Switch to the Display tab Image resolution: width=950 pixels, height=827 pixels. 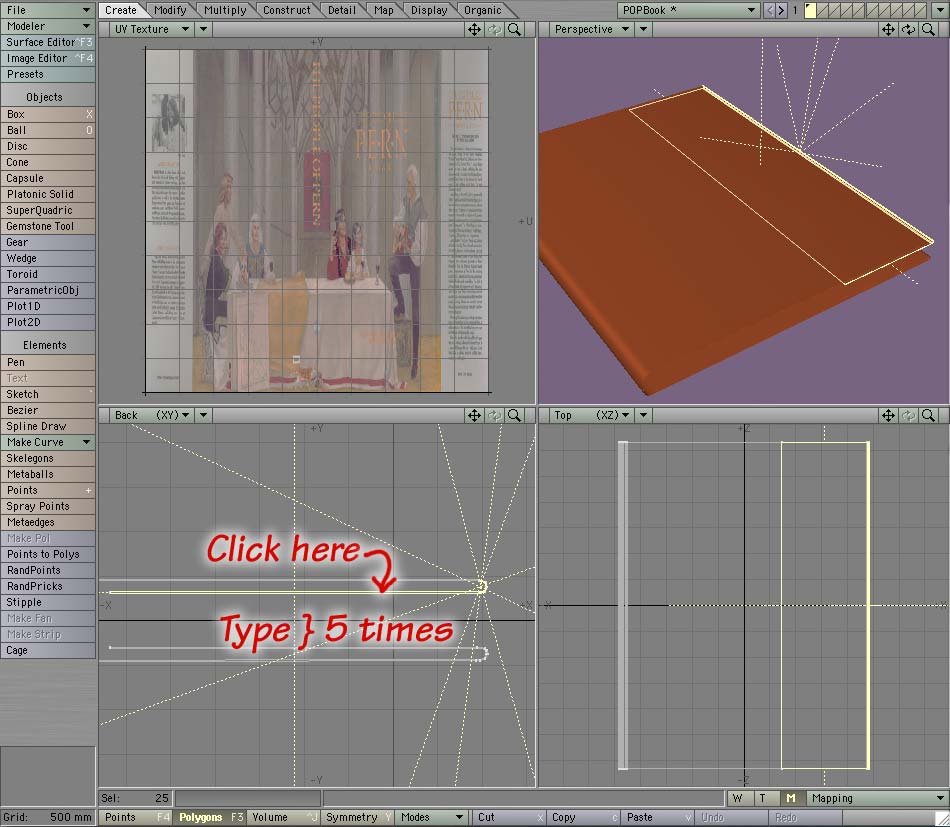(x=429, y=10)
